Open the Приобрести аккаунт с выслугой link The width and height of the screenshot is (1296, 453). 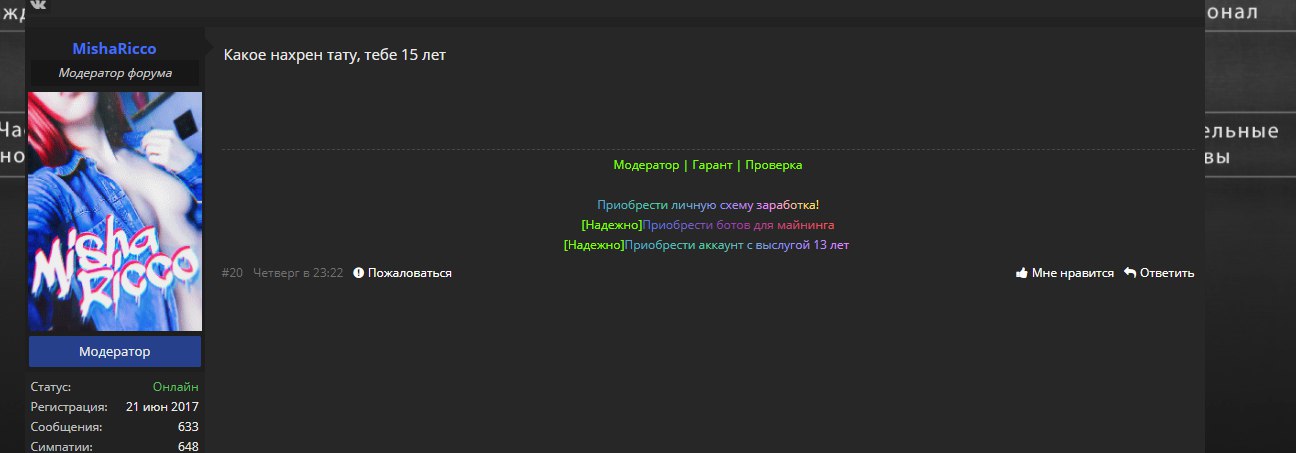point(737,245)
